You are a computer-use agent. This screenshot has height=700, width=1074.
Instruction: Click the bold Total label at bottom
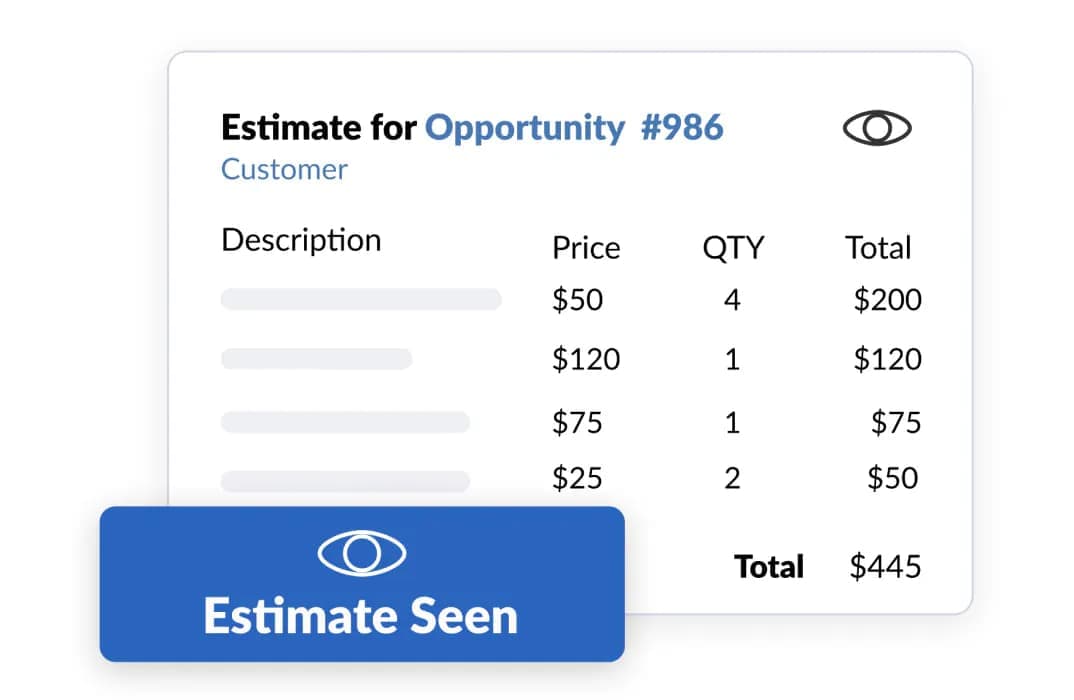point(769,567)
